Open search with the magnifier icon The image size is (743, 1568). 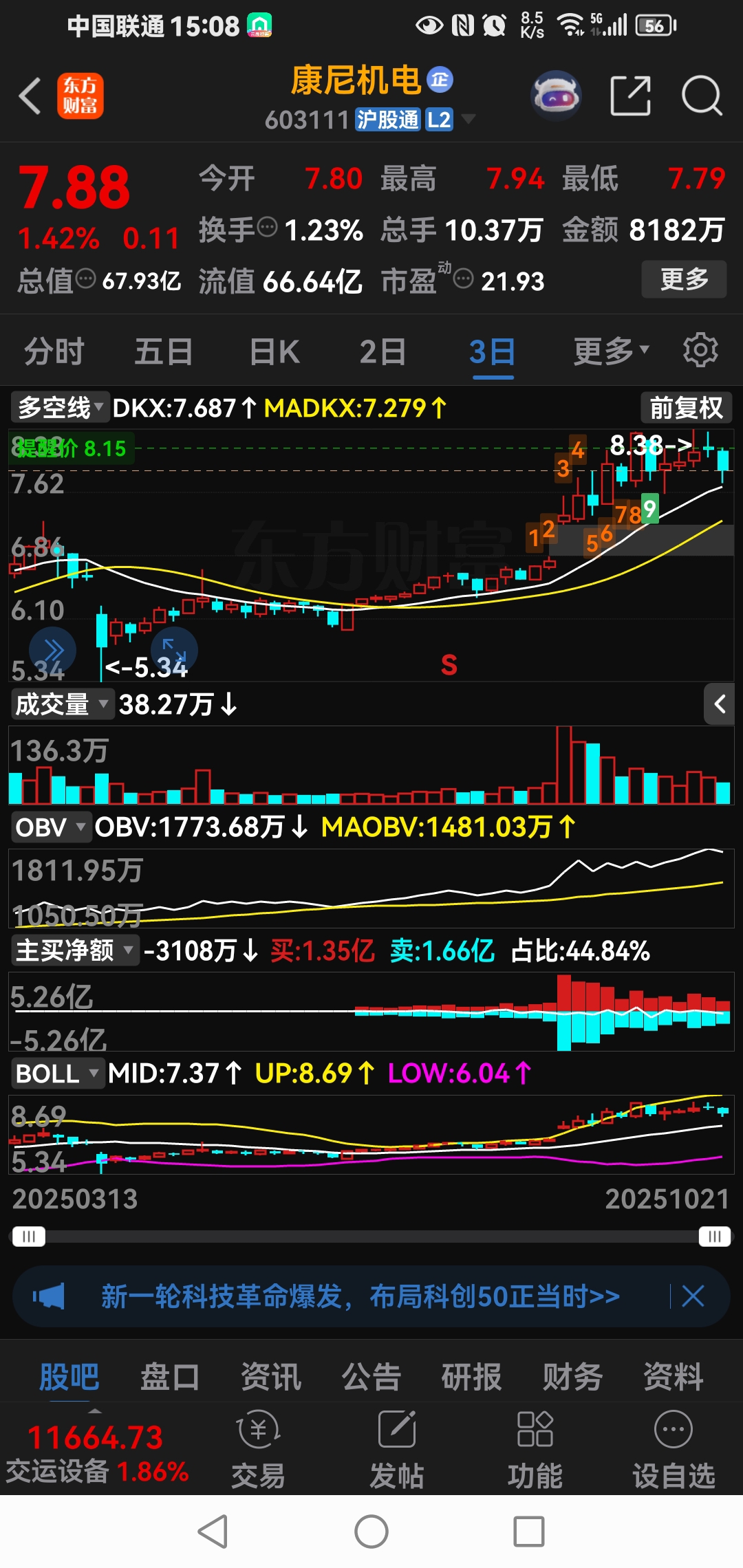[x=702, y=96]
